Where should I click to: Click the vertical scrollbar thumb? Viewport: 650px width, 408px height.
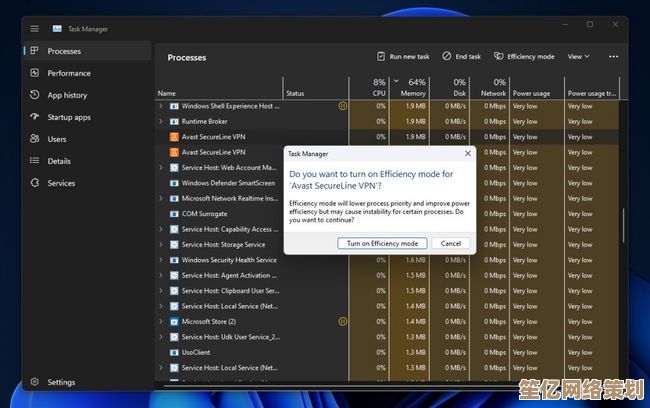click(x=623, y=226)
